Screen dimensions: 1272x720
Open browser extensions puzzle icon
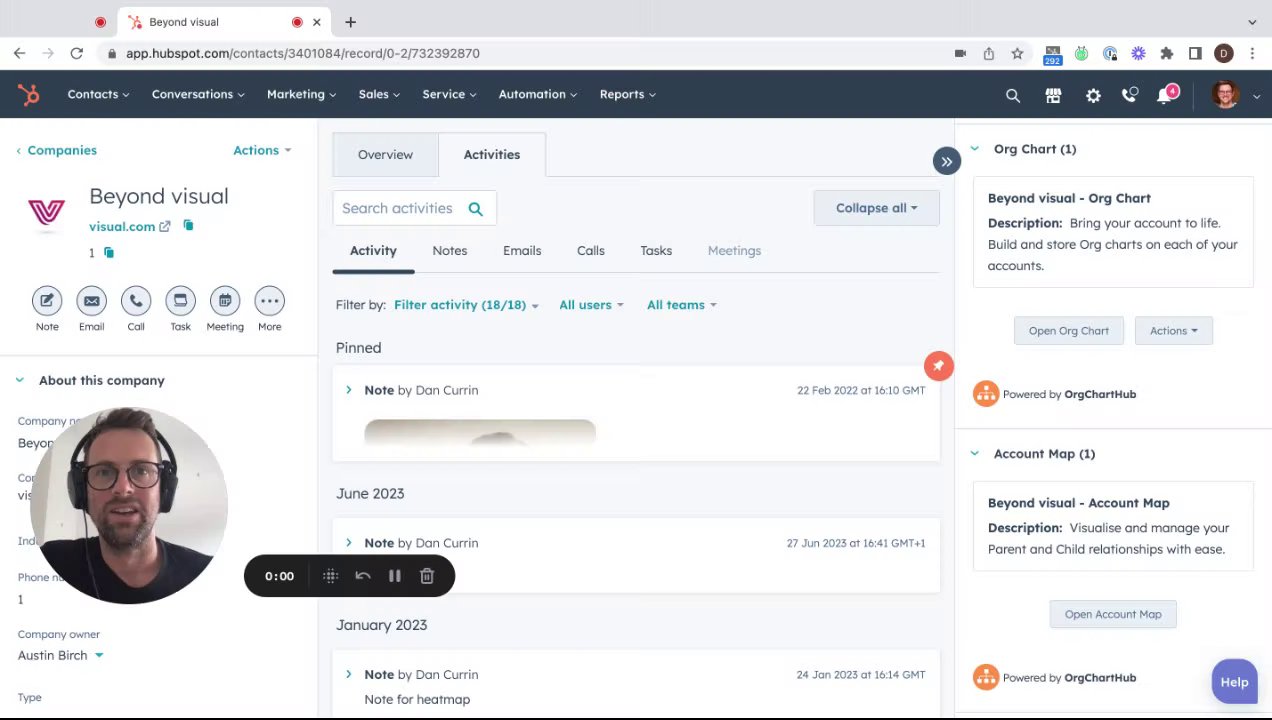[x=1166, y=53]
